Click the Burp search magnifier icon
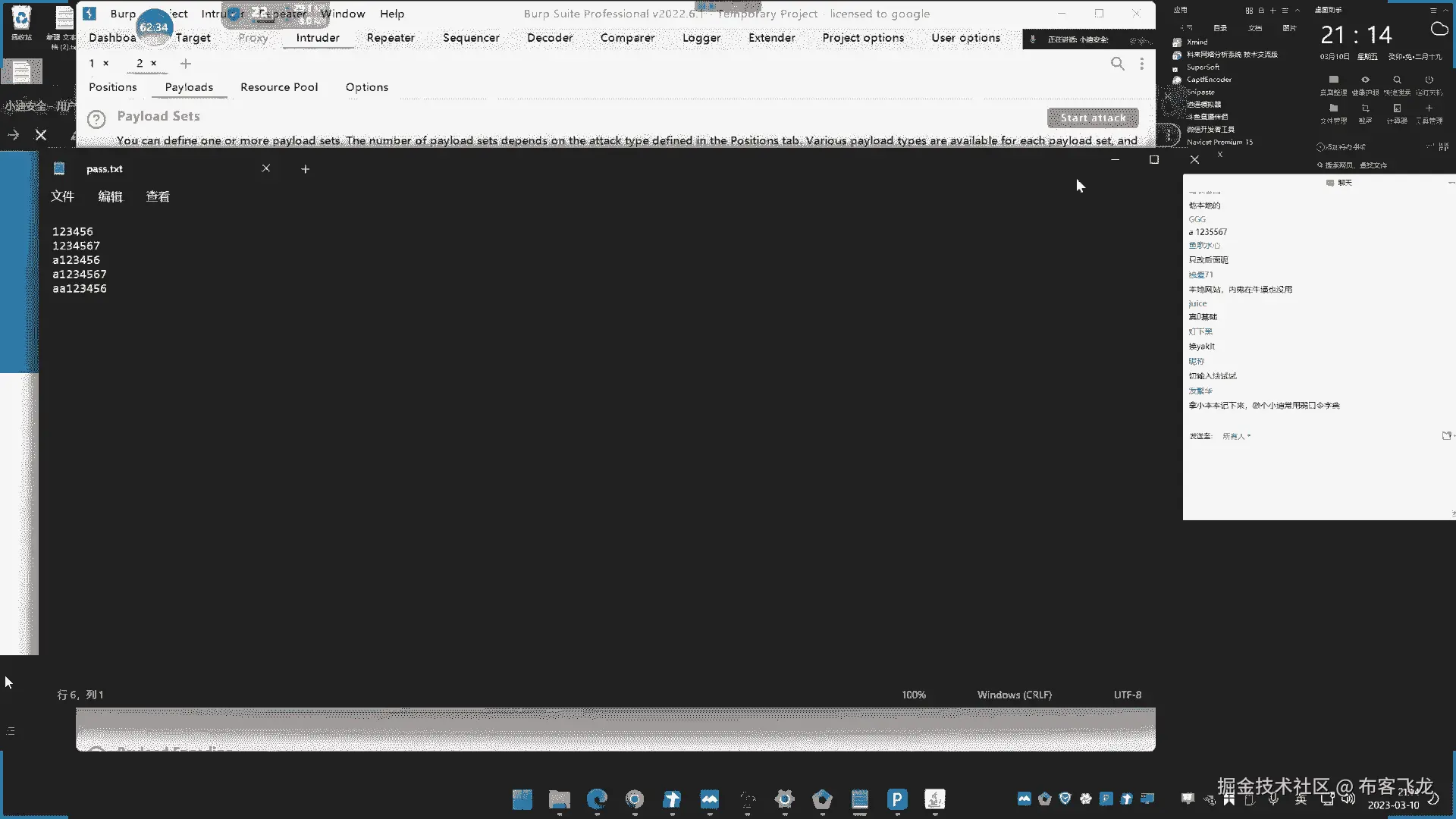The image size is (1456, 819). click(x=1117, y=64)
